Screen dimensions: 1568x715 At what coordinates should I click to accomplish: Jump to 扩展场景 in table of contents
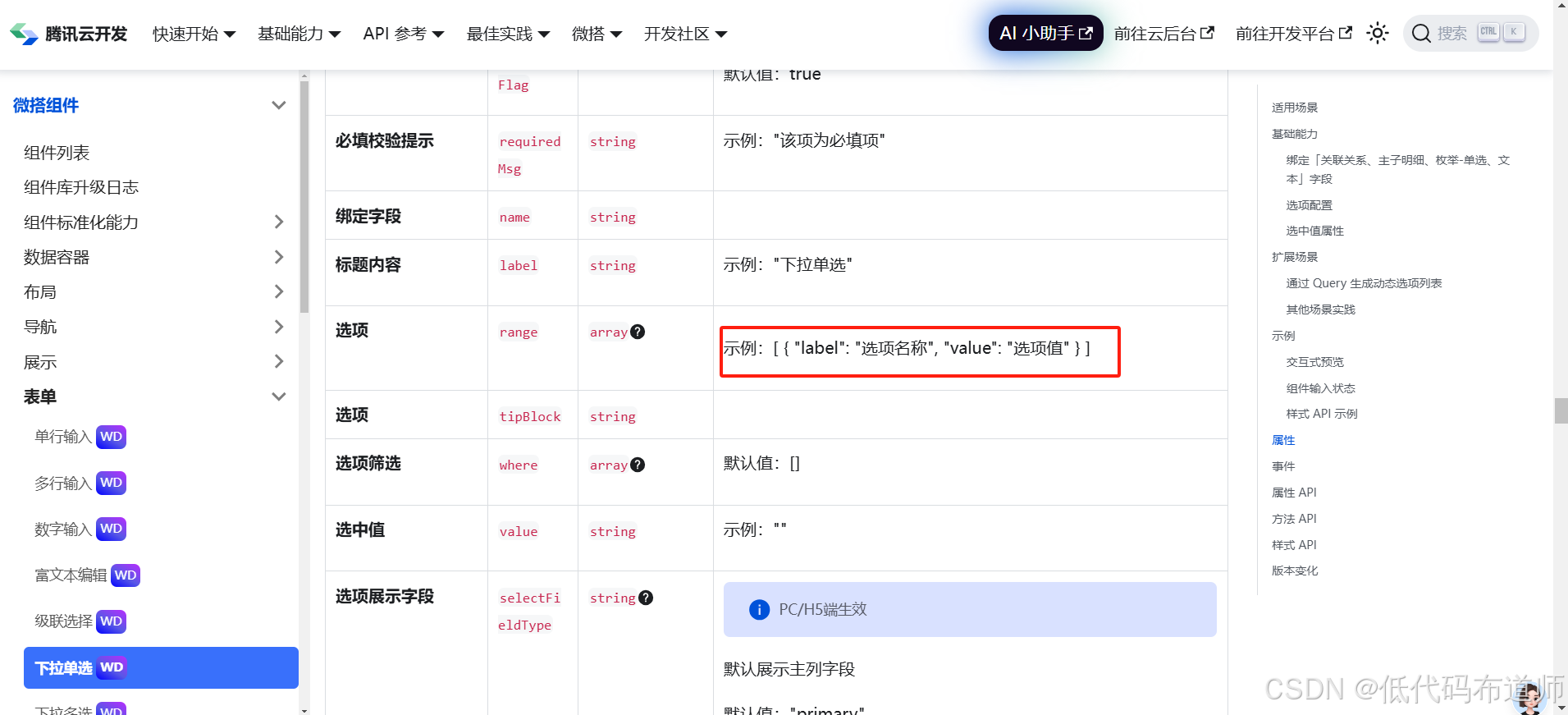pos(1295,257)
